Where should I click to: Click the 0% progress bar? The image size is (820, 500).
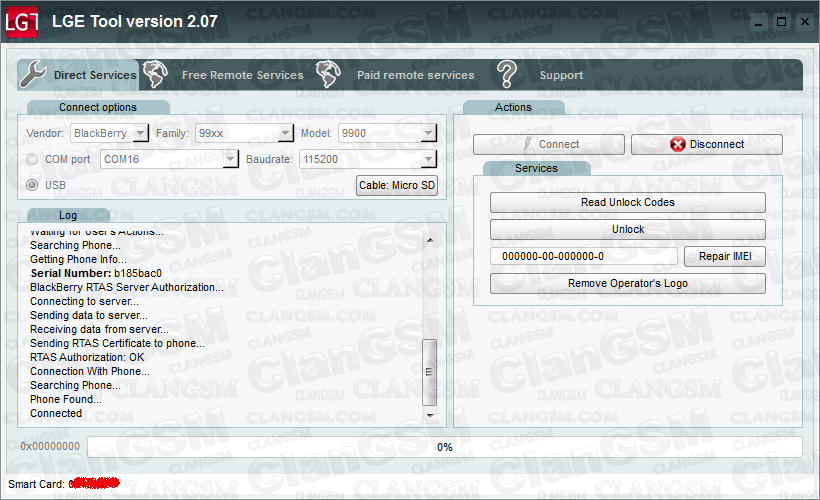445,447
